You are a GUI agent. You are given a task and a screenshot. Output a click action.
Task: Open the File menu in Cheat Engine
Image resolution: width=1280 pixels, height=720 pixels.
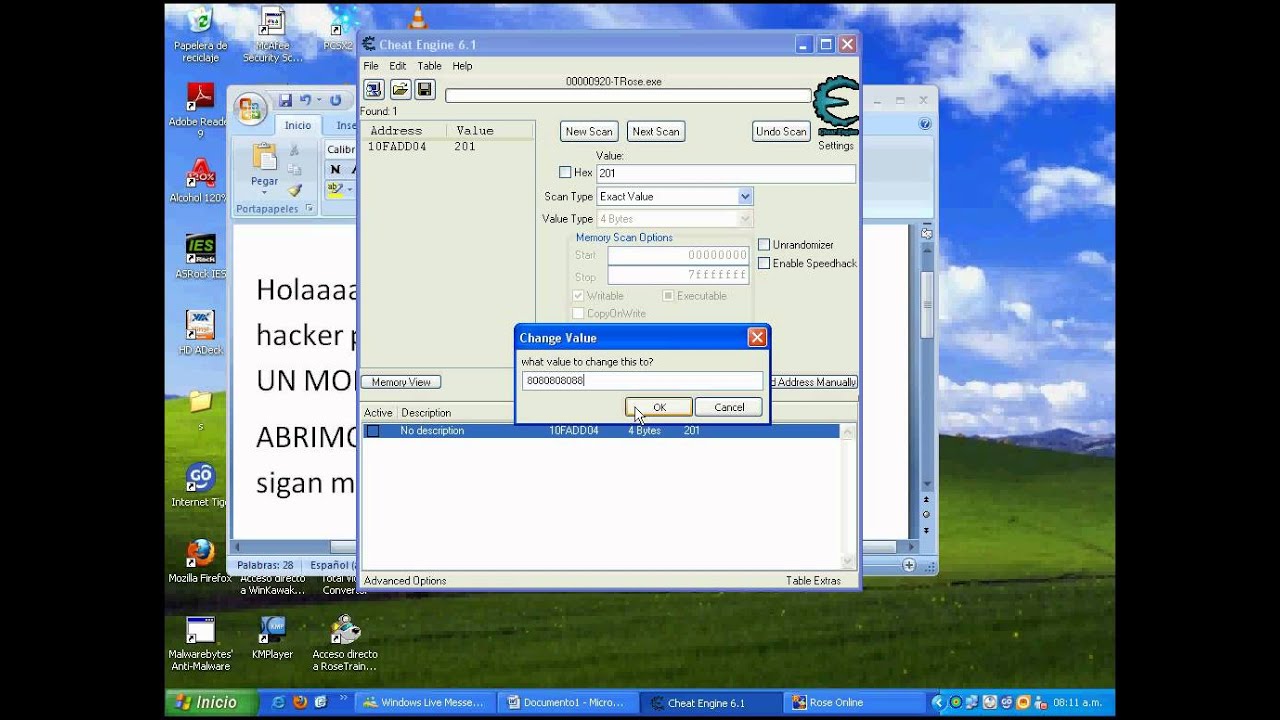371,66
